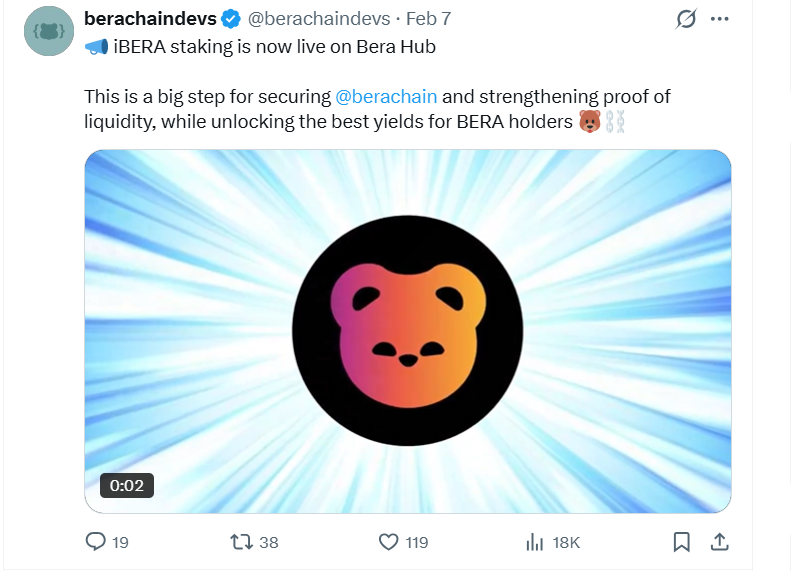Open the three-dot more options menu

point(719,19)
